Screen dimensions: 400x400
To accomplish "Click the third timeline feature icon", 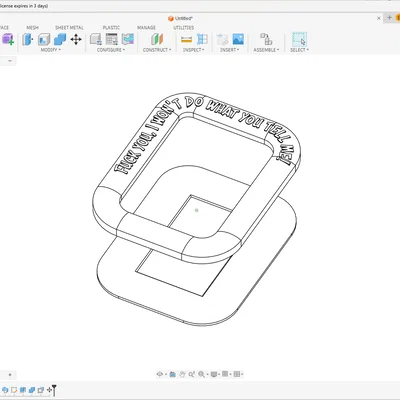I will [x=23, y=390].
